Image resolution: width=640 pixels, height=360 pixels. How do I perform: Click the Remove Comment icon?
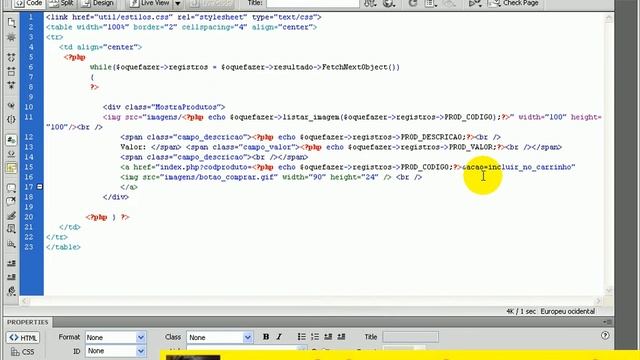11,201
